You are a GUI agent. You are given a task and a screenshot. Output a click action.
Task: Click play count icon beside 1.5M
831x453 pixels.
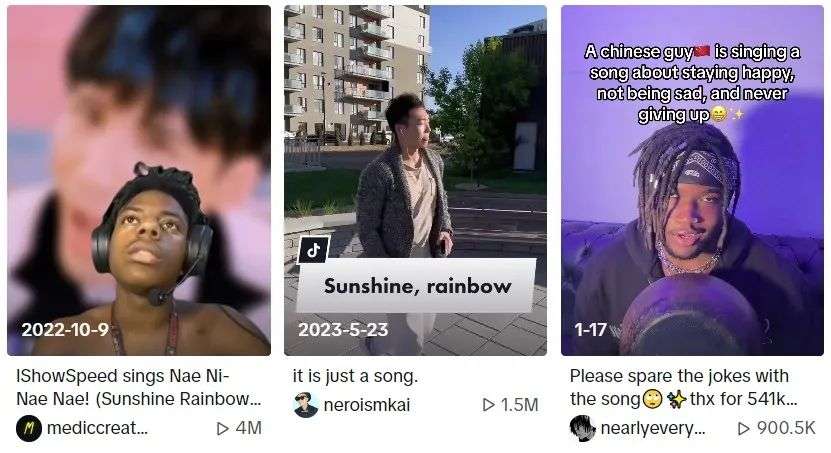click(x=488, y=405)
